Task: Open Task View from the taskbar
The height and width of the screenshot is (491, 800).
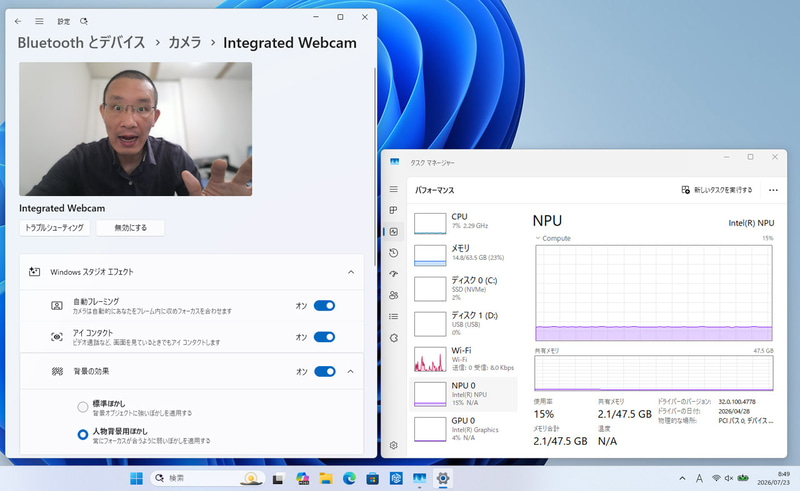Action: (278, 478)
